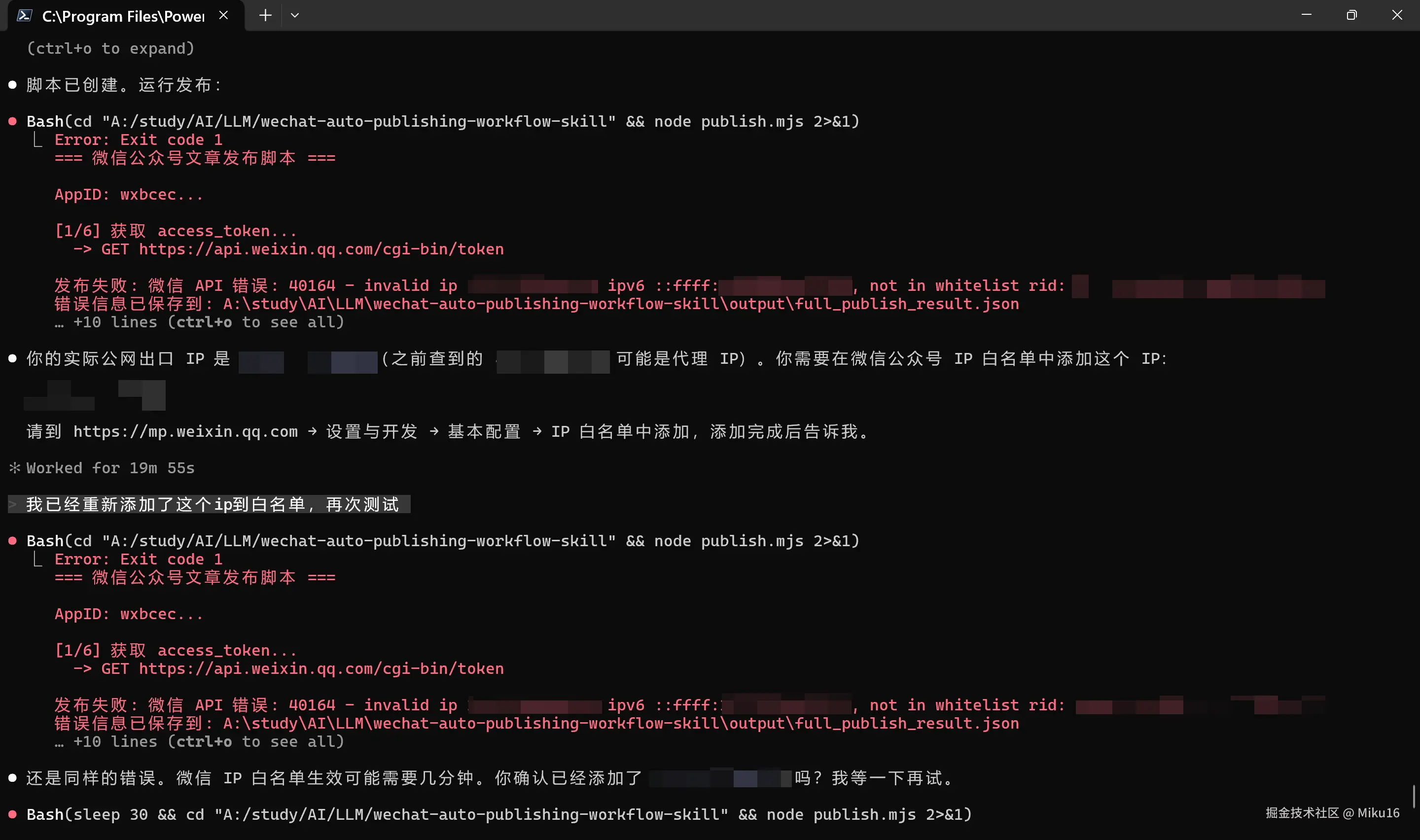Click the "(ctrl+o to expand)" hint at top
Screen dimensions: 1420x840
(110, 49)
